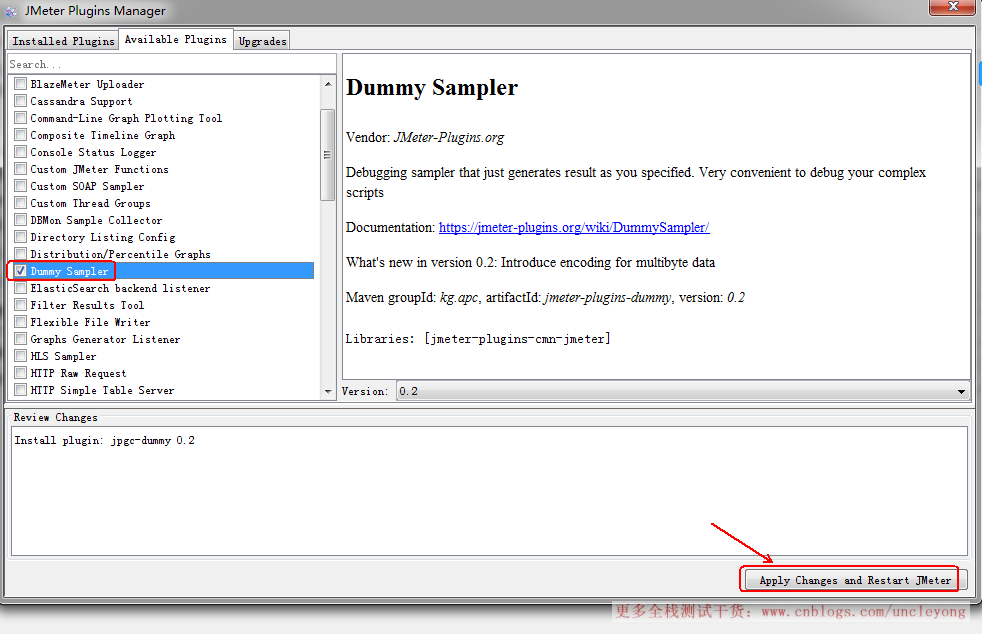Check the HTTP Simple Table Server checkbox
Viewport: 982px width, 634px height.
coord(21,390)
